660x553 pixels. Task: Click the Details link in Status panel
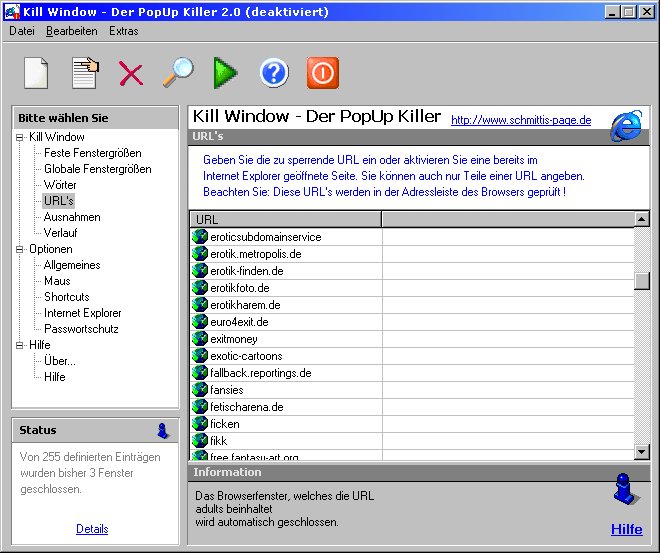tap(92, 529)
